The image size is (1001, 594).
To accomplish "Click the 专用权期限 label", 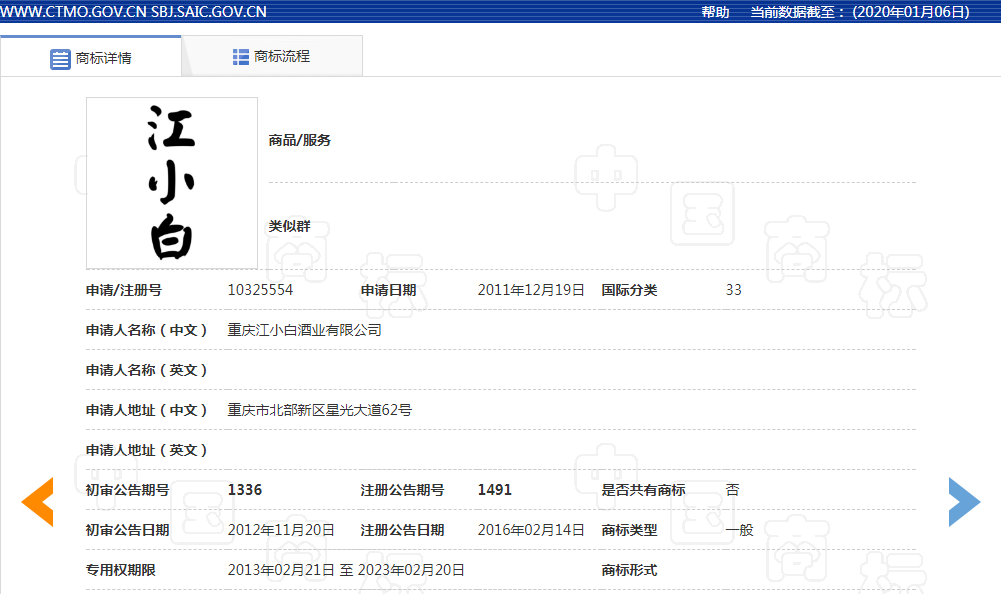I will (x=121, y=570).
